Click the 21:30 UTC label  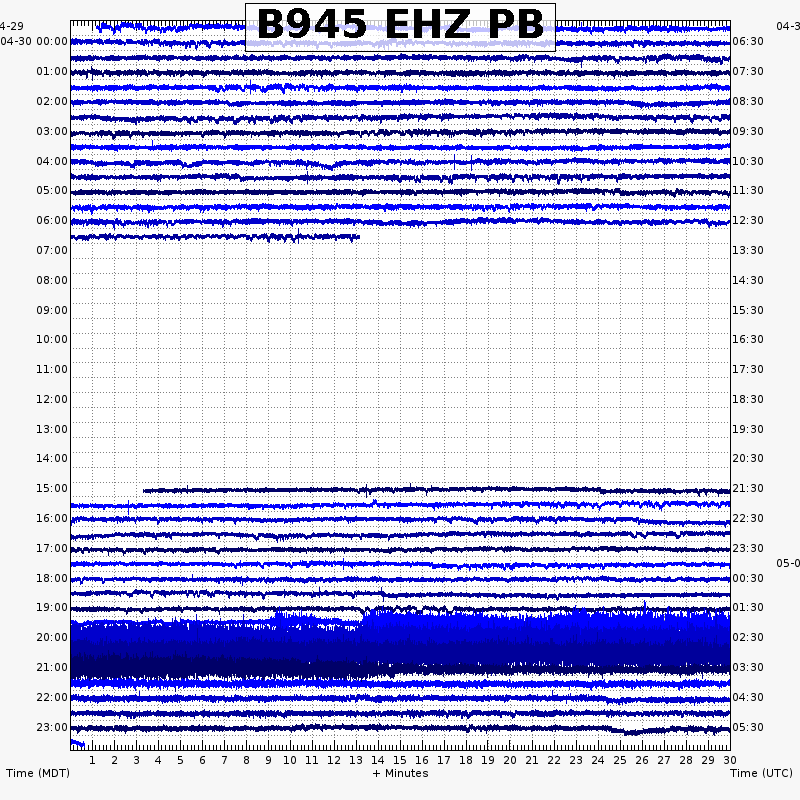click(x=748, y=489)
